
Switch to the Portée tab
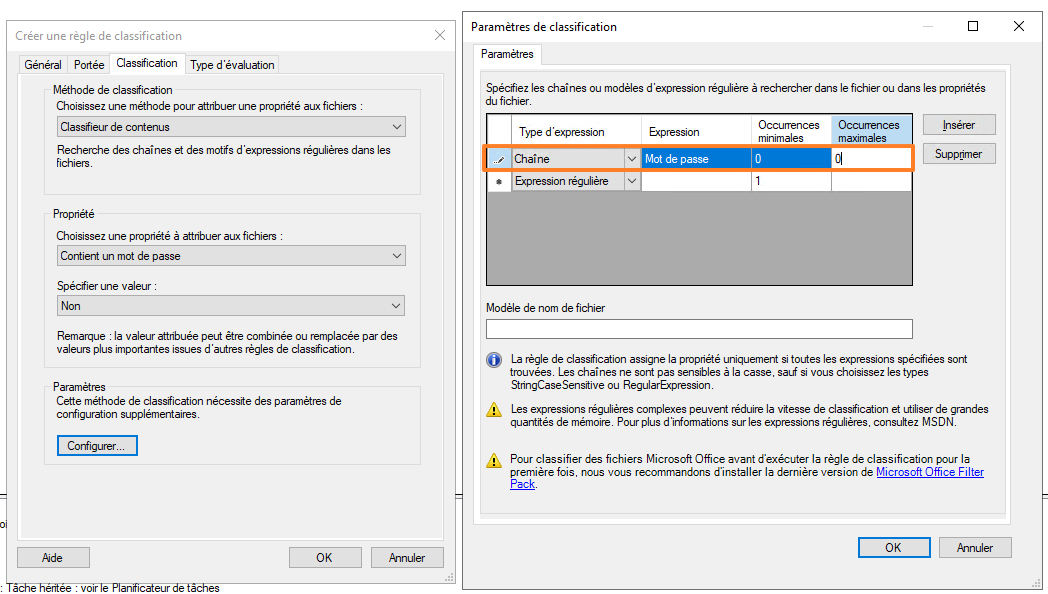[89, 64]
